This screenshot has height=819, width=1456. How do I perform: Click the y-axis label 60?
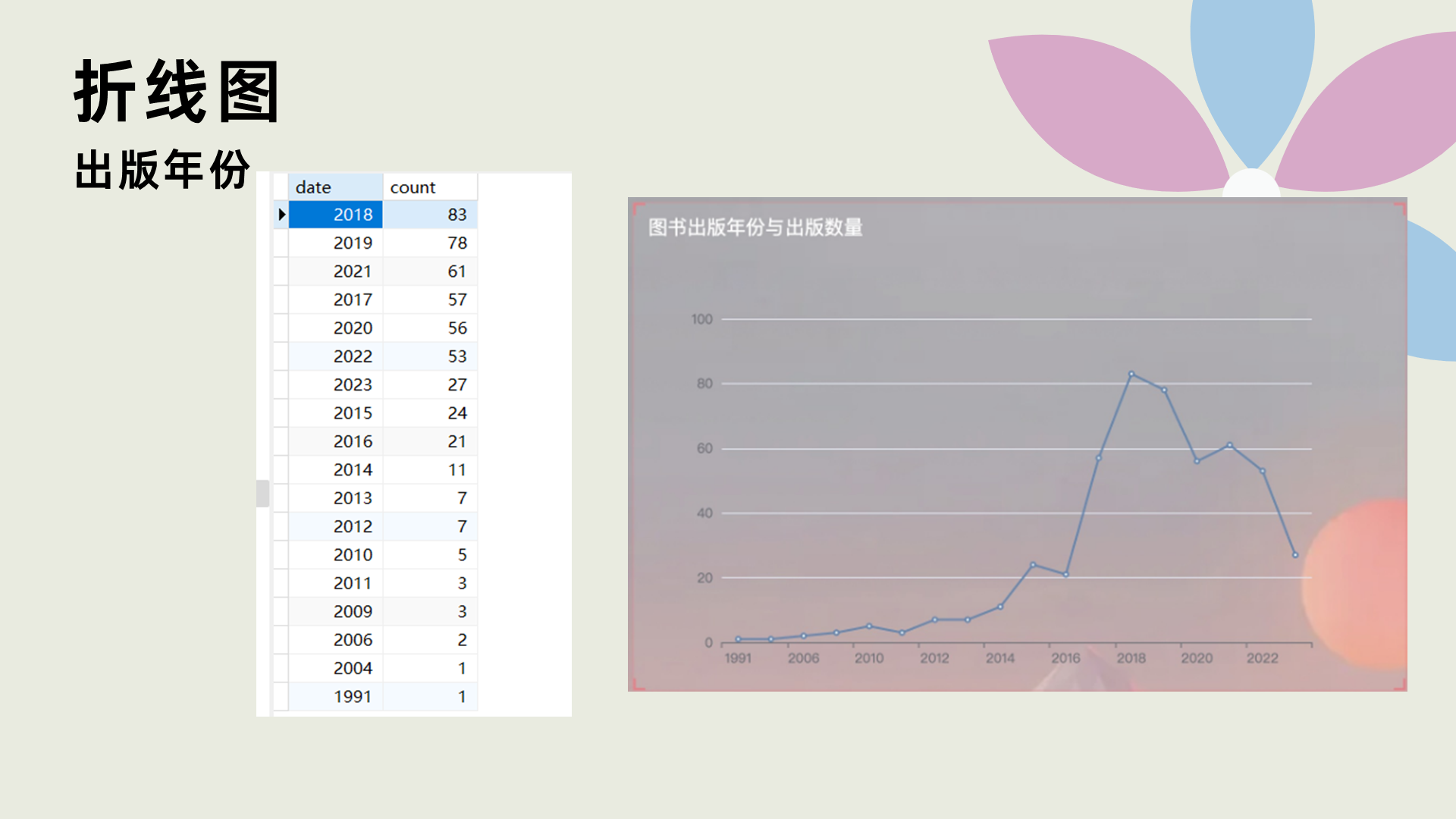coord(705,448)
